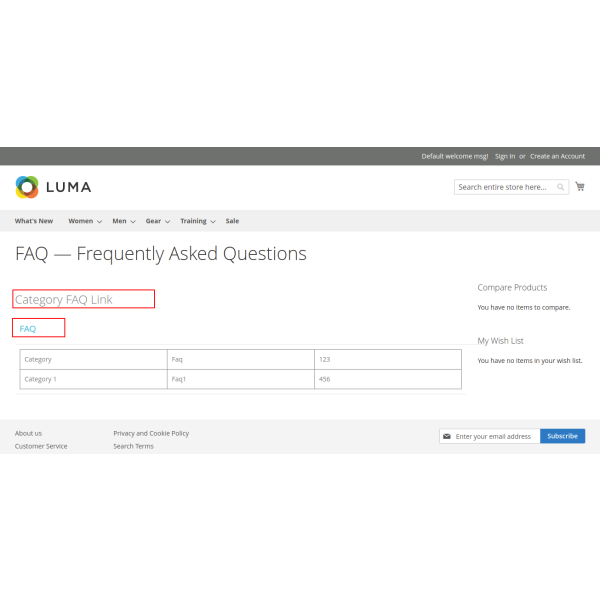
Task: Open the What's New menu item
Action: pyautogui.click(x=34, y=221)
